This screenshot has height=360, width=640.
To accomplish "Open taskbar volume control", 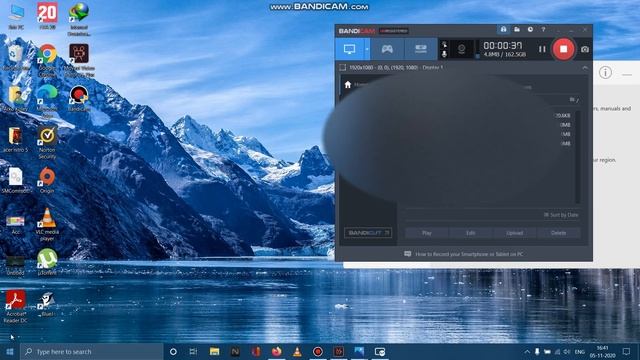I will coord(567,351).
